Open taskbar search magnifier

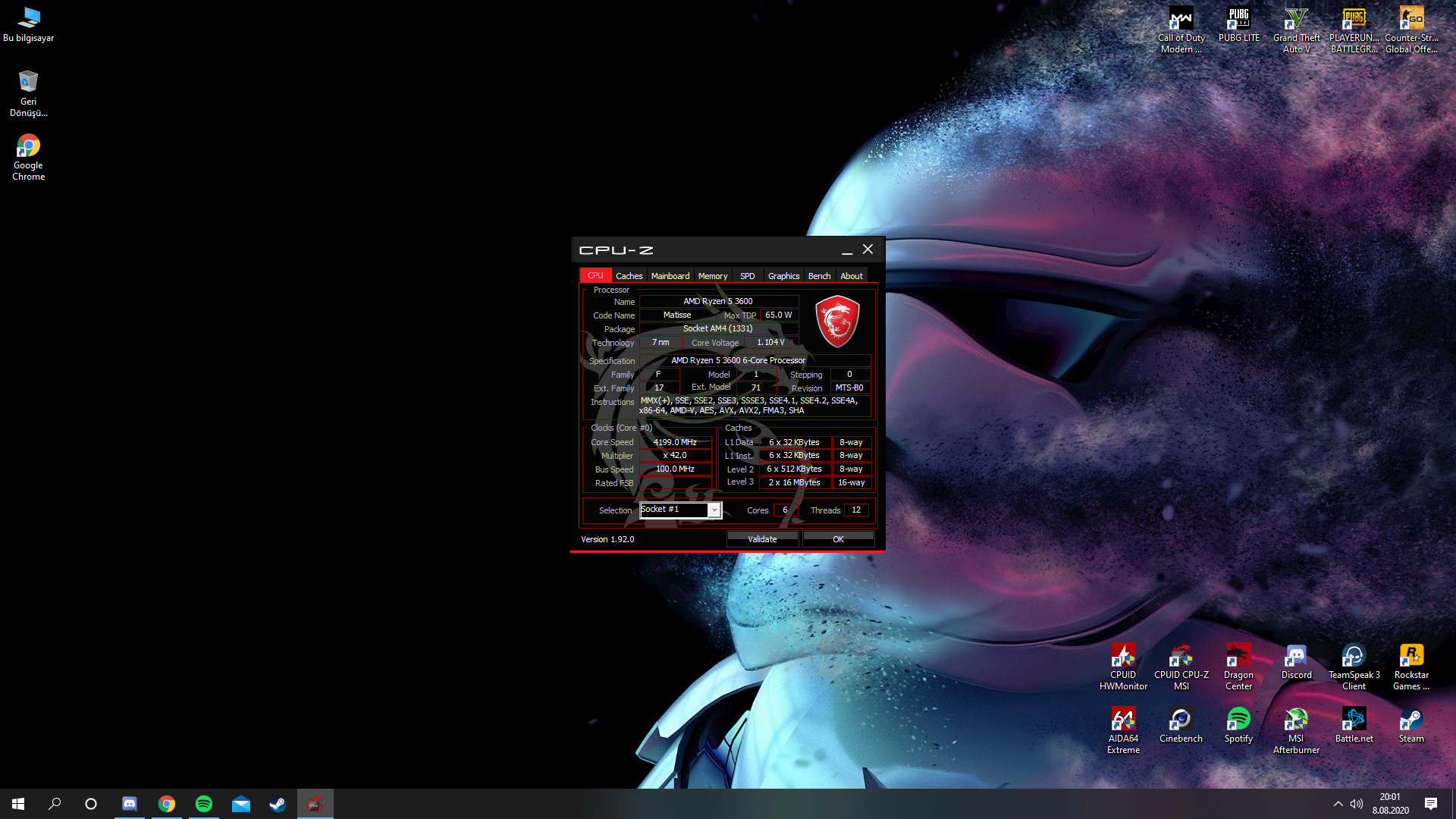click(x=55, y=804)
